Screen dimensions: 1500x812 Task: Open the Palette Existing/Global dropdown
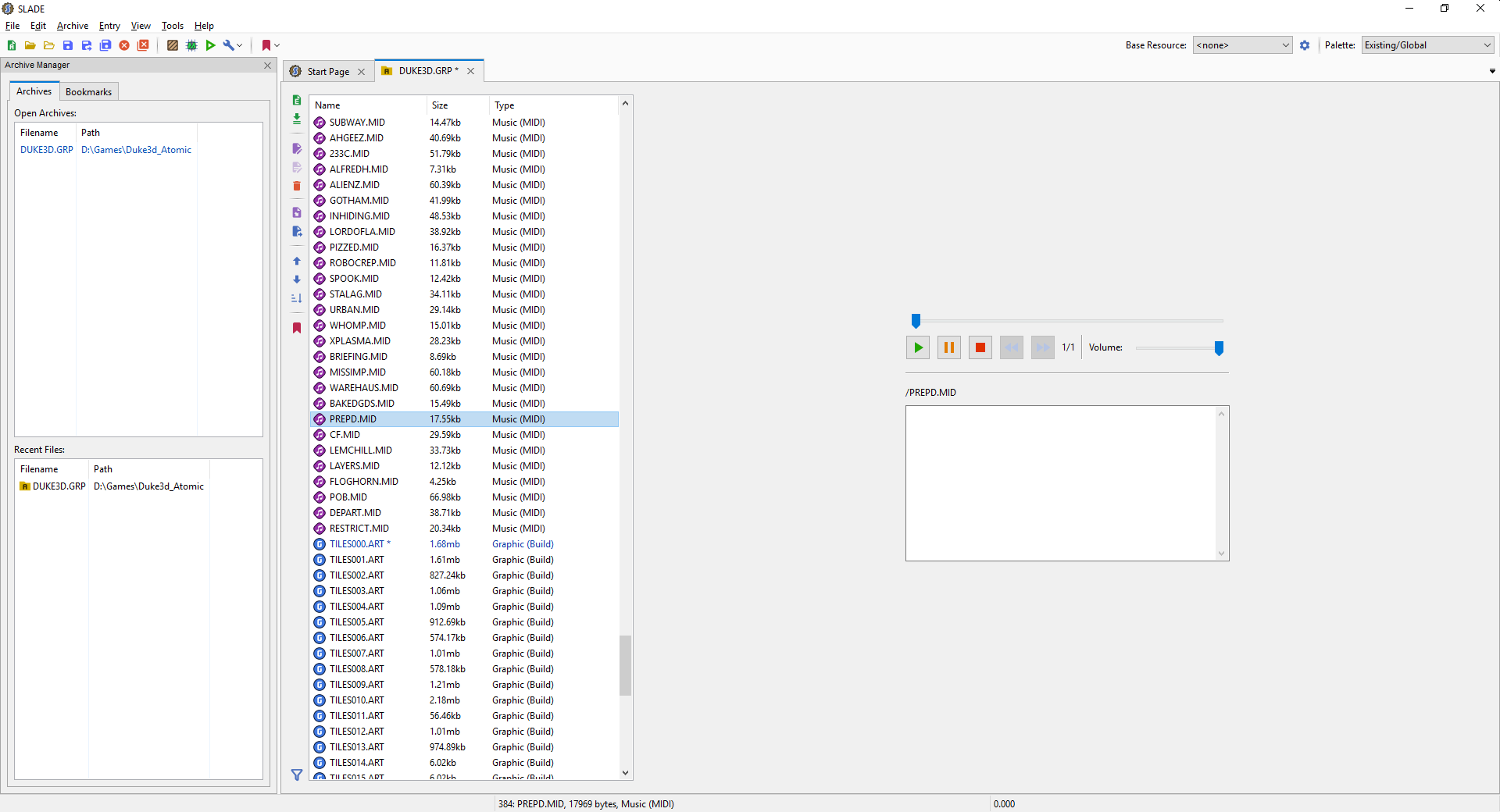tap(1427, 45)
